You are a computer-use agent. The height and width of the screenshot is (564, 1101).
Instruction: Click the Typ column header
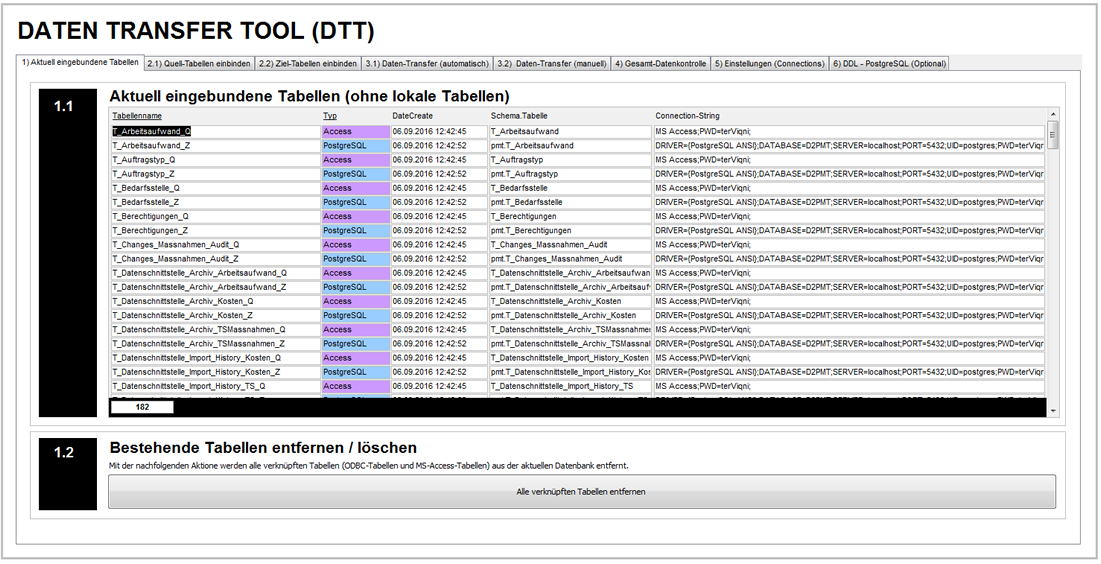pyautogui.click(x=329, y=116)
